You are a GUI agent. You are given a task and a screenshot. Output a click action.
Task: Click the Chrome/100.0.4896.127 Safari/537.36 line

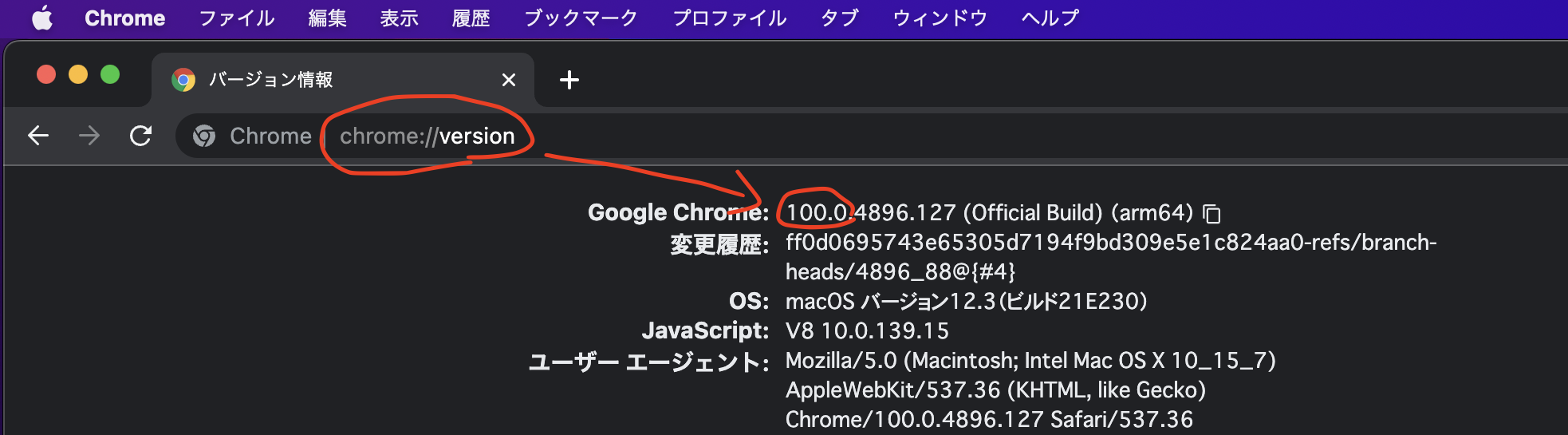pos(989,420)
